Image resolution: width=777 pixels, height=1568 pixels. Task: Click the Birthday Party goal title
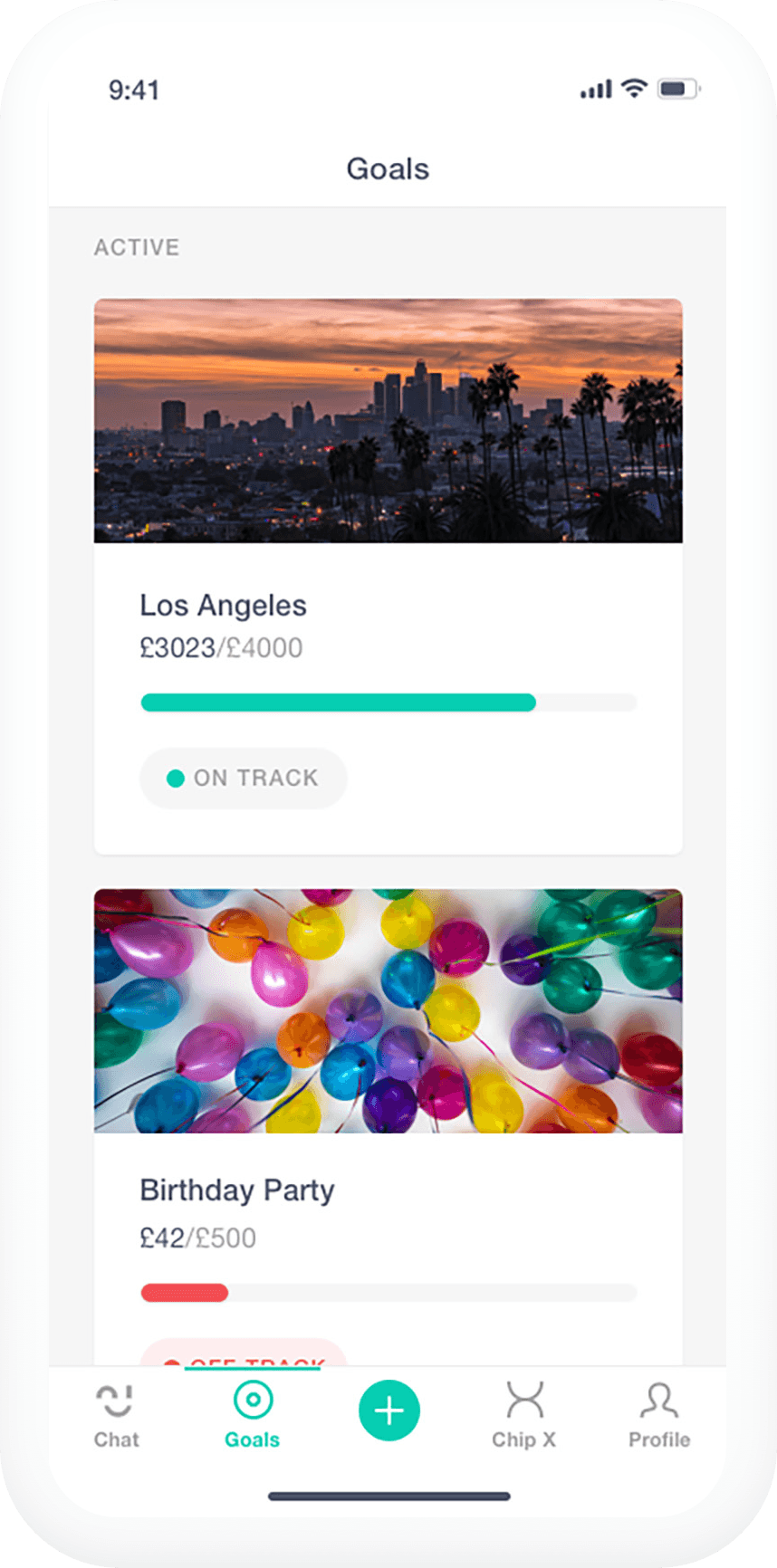[237, 1190]
